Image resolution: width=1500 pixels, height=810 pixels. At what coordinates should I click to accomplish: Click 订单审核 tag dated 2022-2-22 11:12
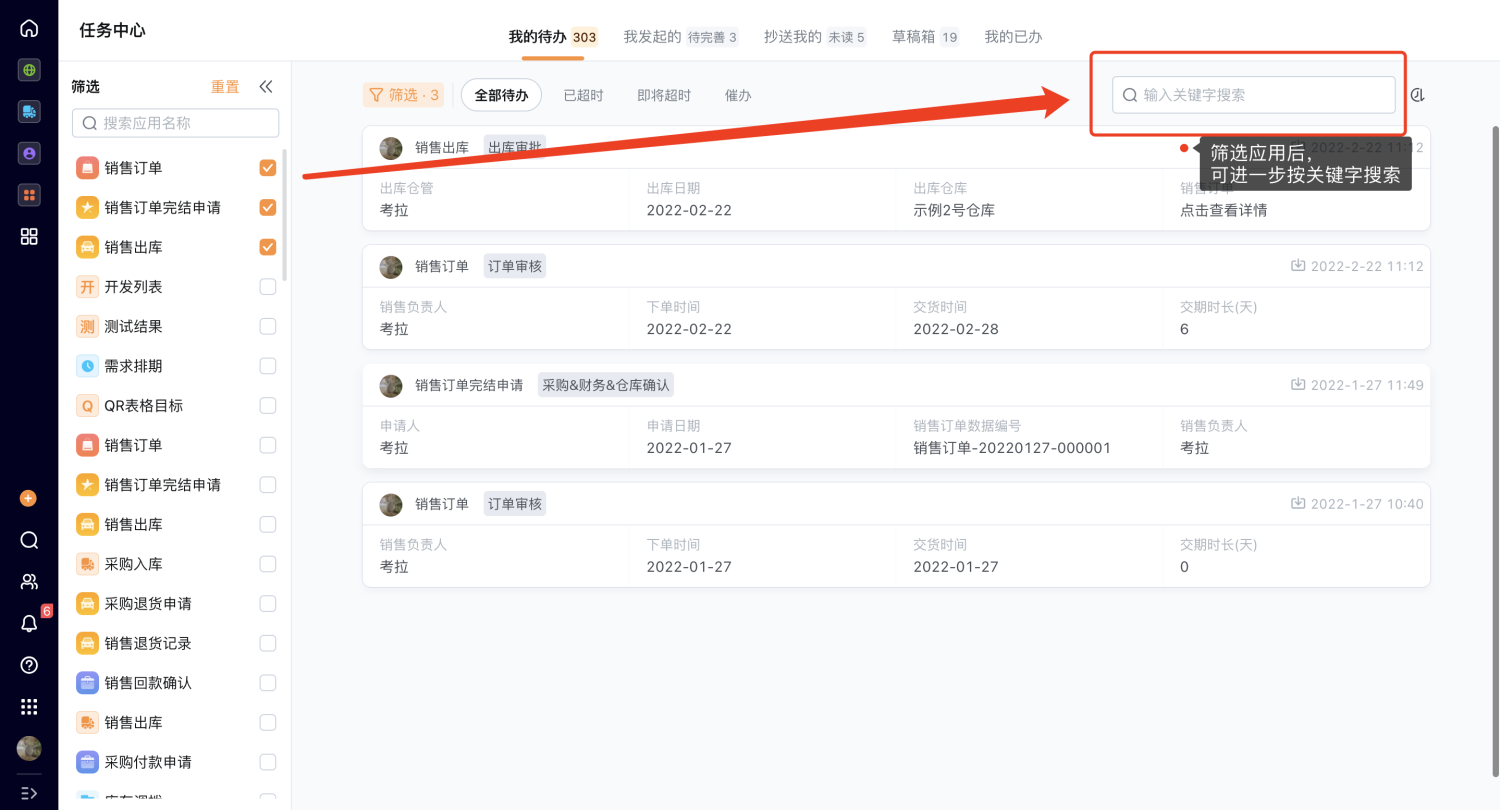tap(515, 266)
